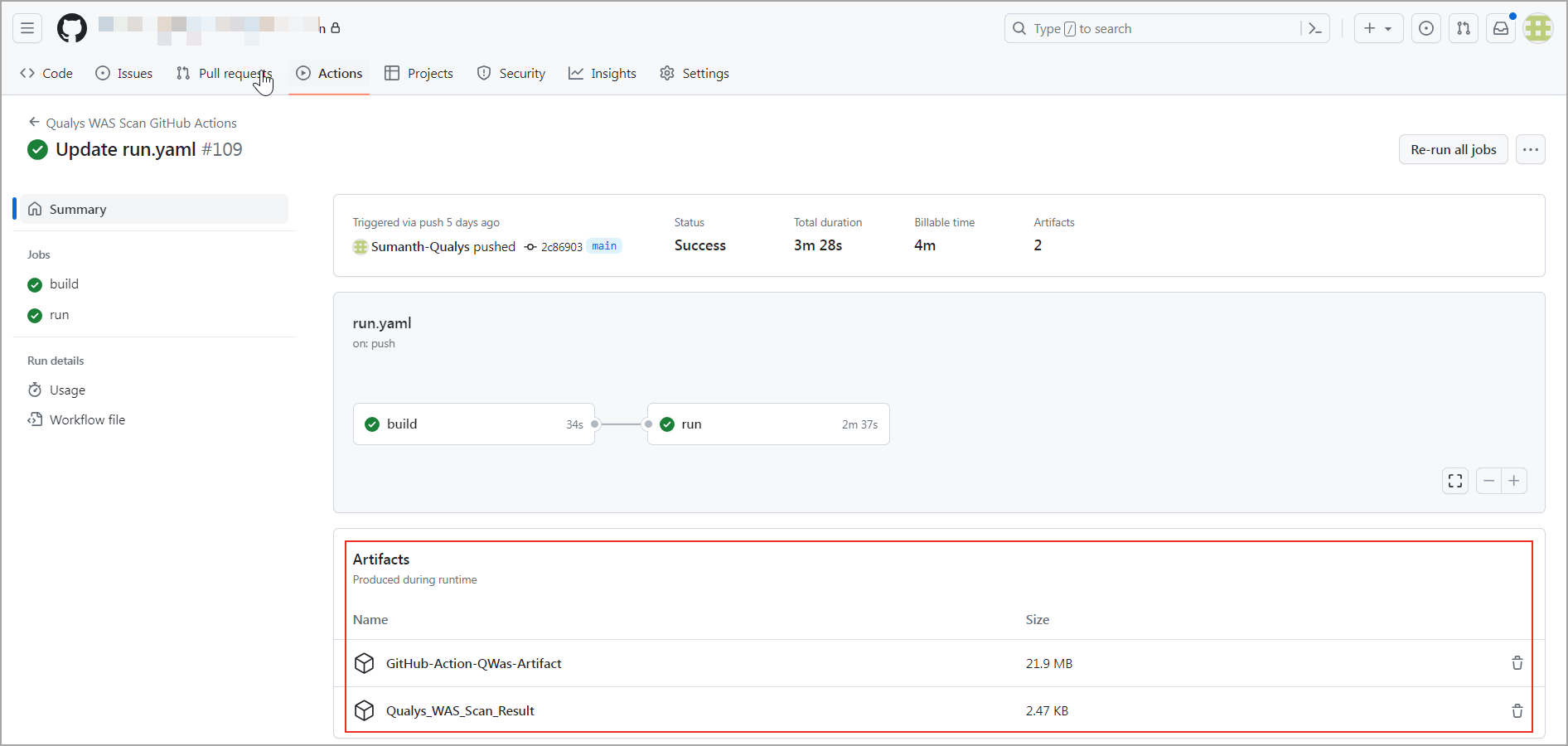Click the 4m billable time value
Screen dimensions: 1568x746
click(x=925, y=245)
